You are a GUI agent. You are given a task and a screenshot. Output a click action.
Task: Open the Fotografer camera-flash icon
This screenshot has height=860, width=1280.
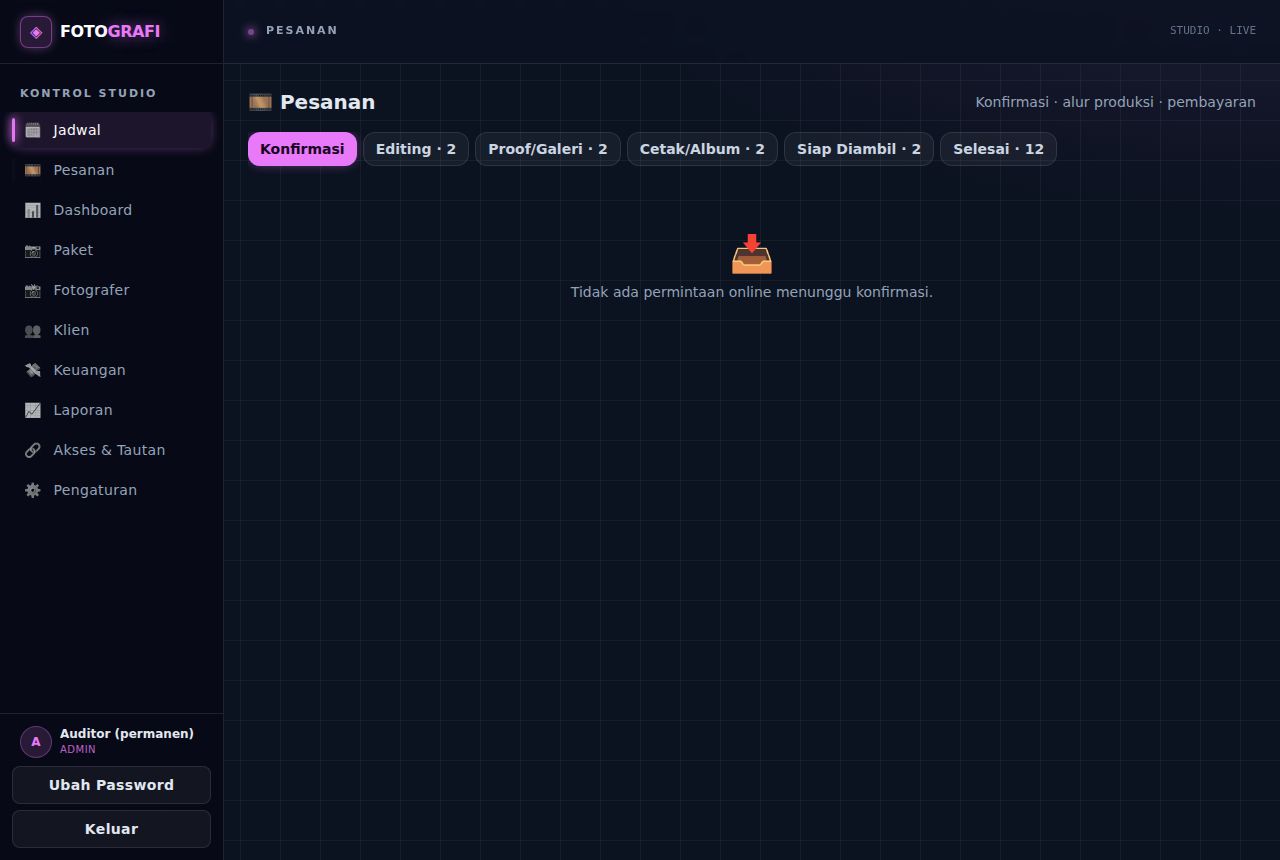click(x=33, y=290)
